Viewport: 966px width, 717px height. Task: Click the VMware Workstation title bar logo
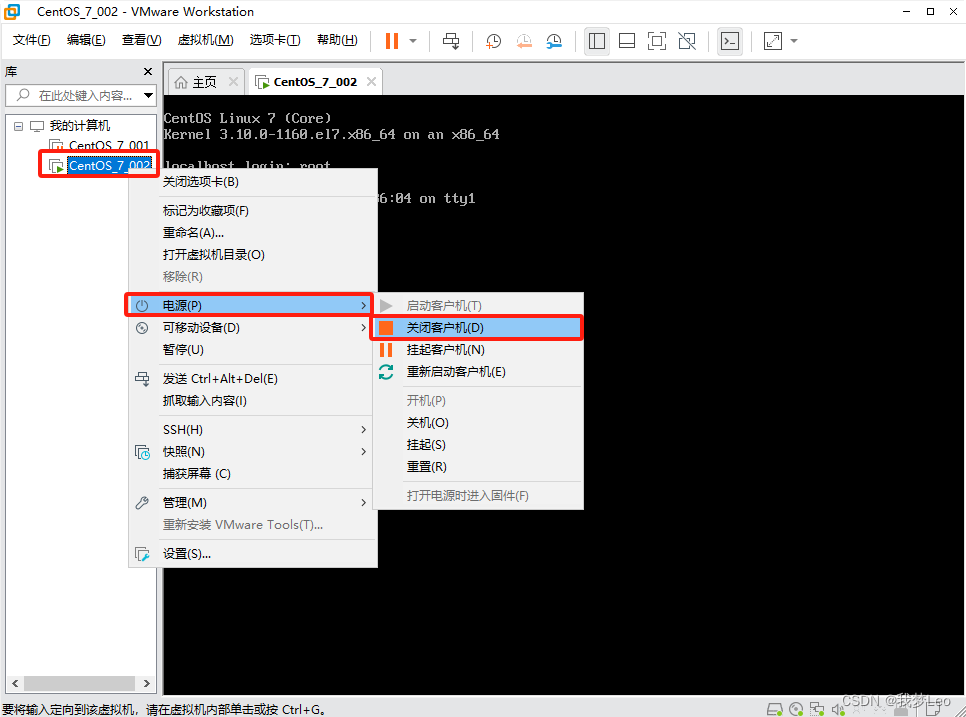pos(12,12)
